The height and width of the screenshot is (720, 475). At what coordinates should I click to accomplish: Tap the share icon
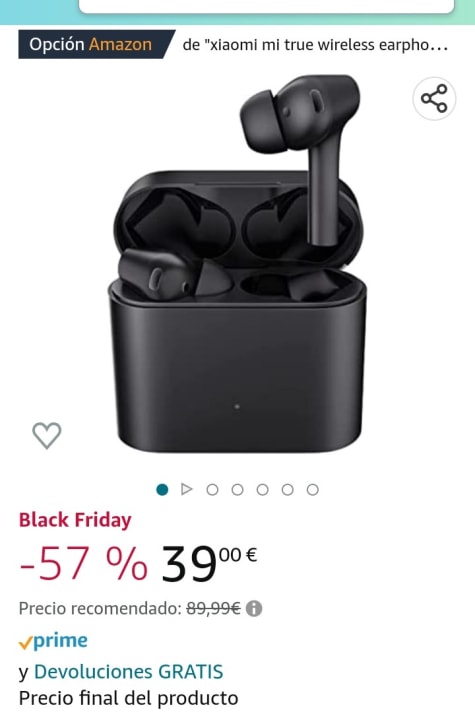tap(434, 98)
